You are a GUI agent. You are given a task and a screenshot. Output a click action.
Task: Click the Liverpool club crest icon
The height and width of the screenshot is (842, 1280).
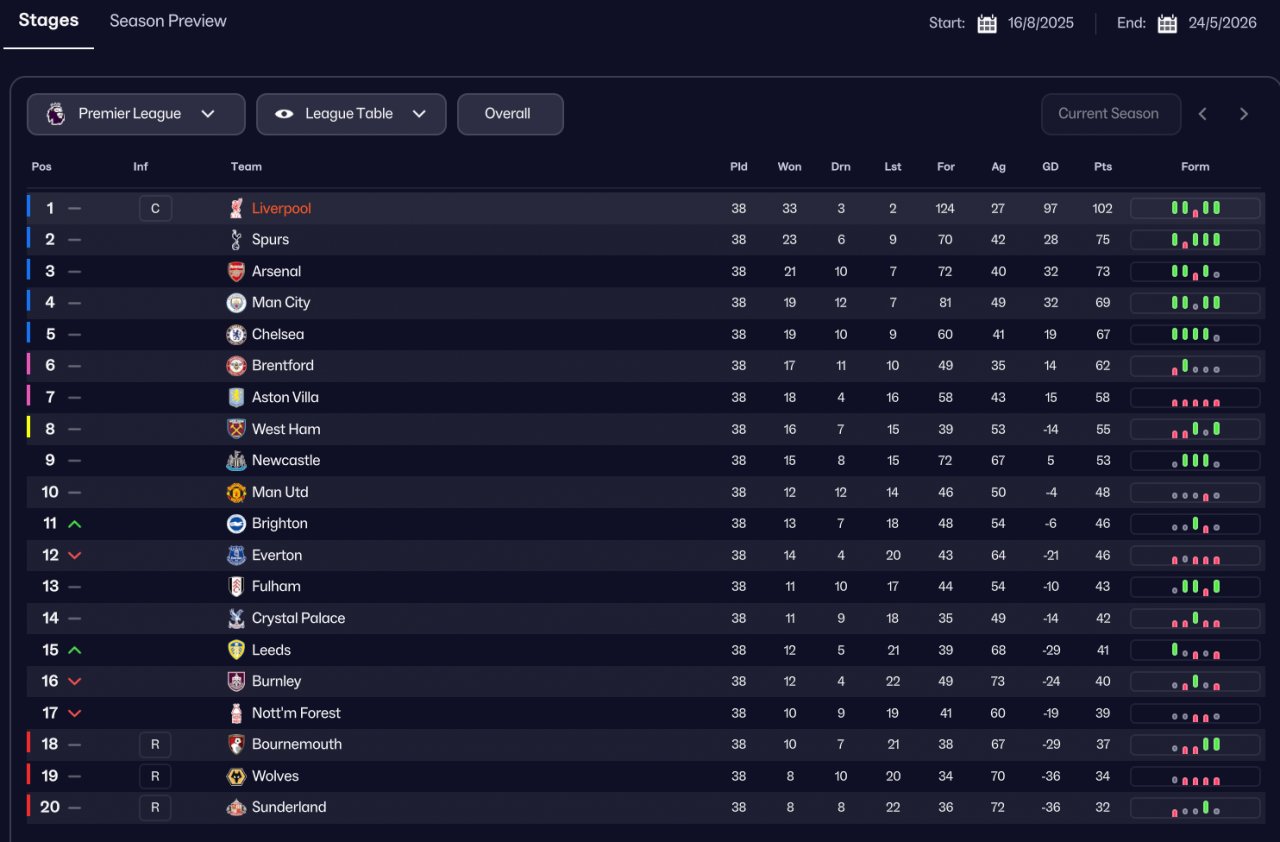(x=236, y=208)
